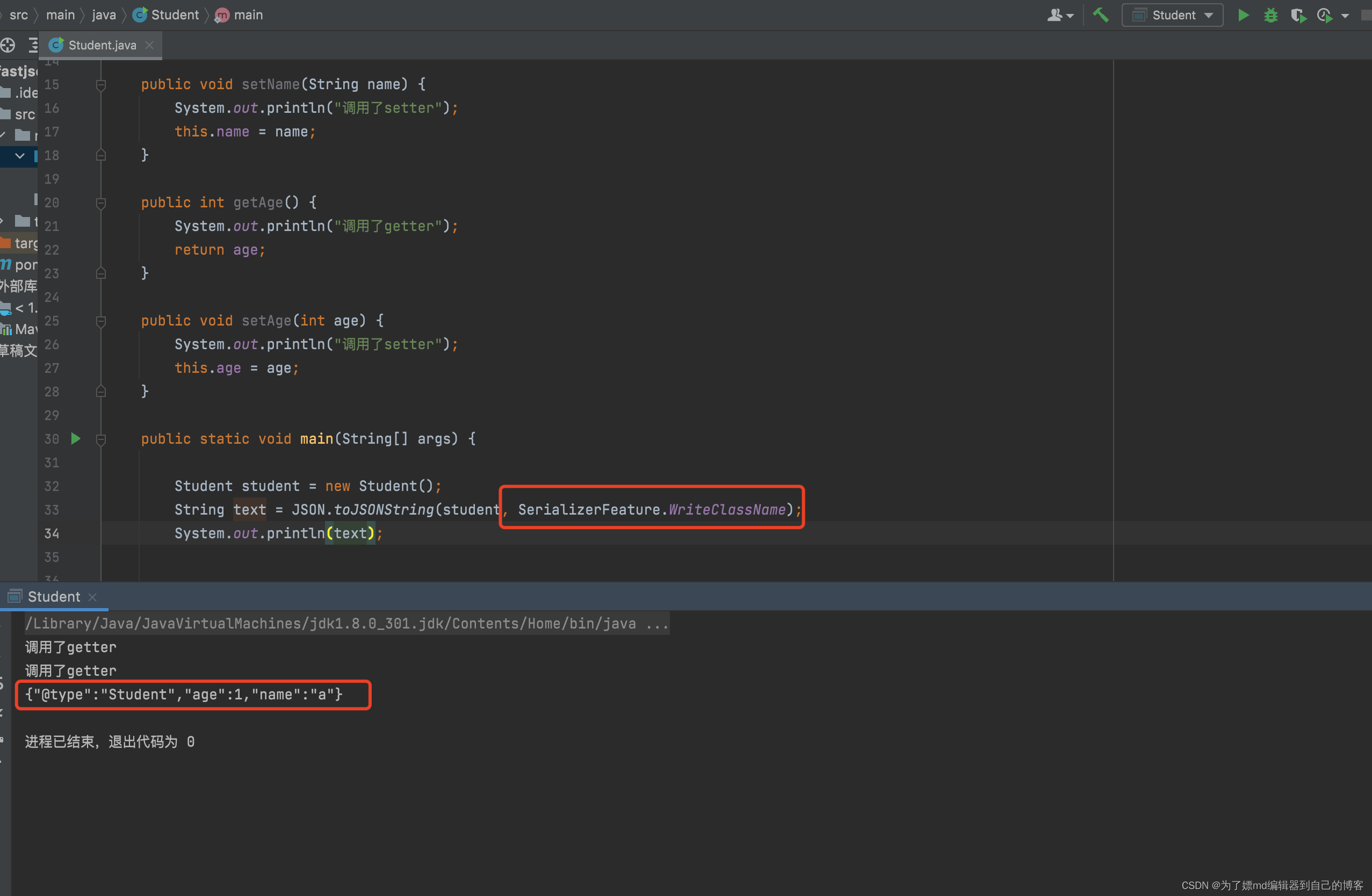Screen dimensions: 1372x896
Task: Click main method in breadcrumb path
Action: point(248,15)
